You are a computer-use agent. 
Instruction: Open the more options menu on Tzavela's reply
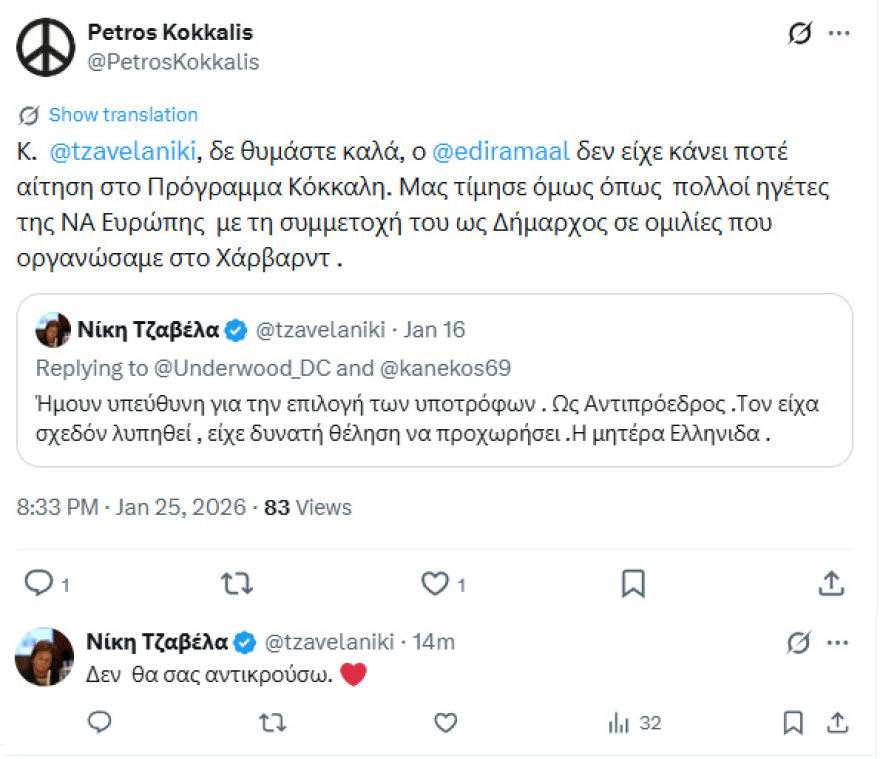pos(836,642)
